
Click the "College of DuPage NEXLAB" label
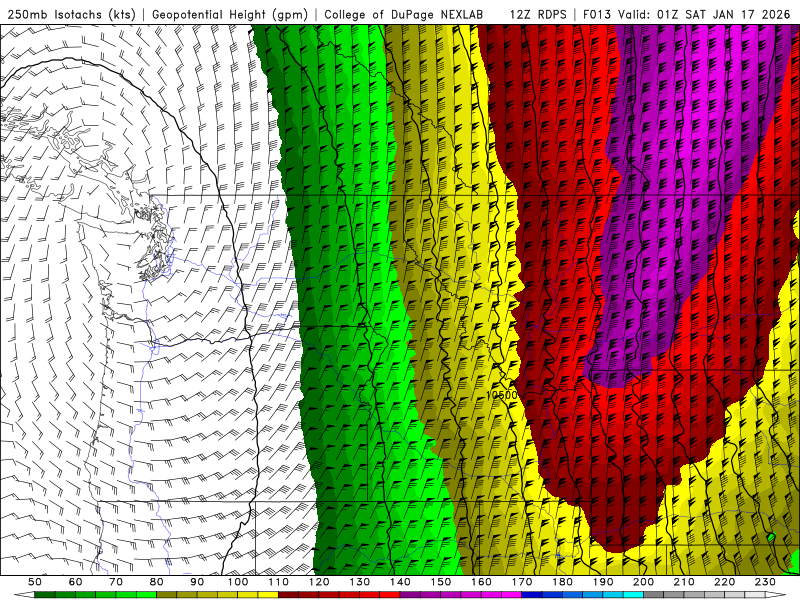404,15
